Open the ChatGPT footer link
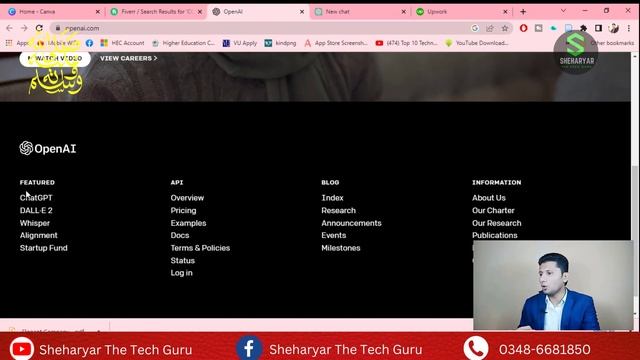The width and height of the screenshot is (640, 360). pyautogui.click(x=36, y=198)
